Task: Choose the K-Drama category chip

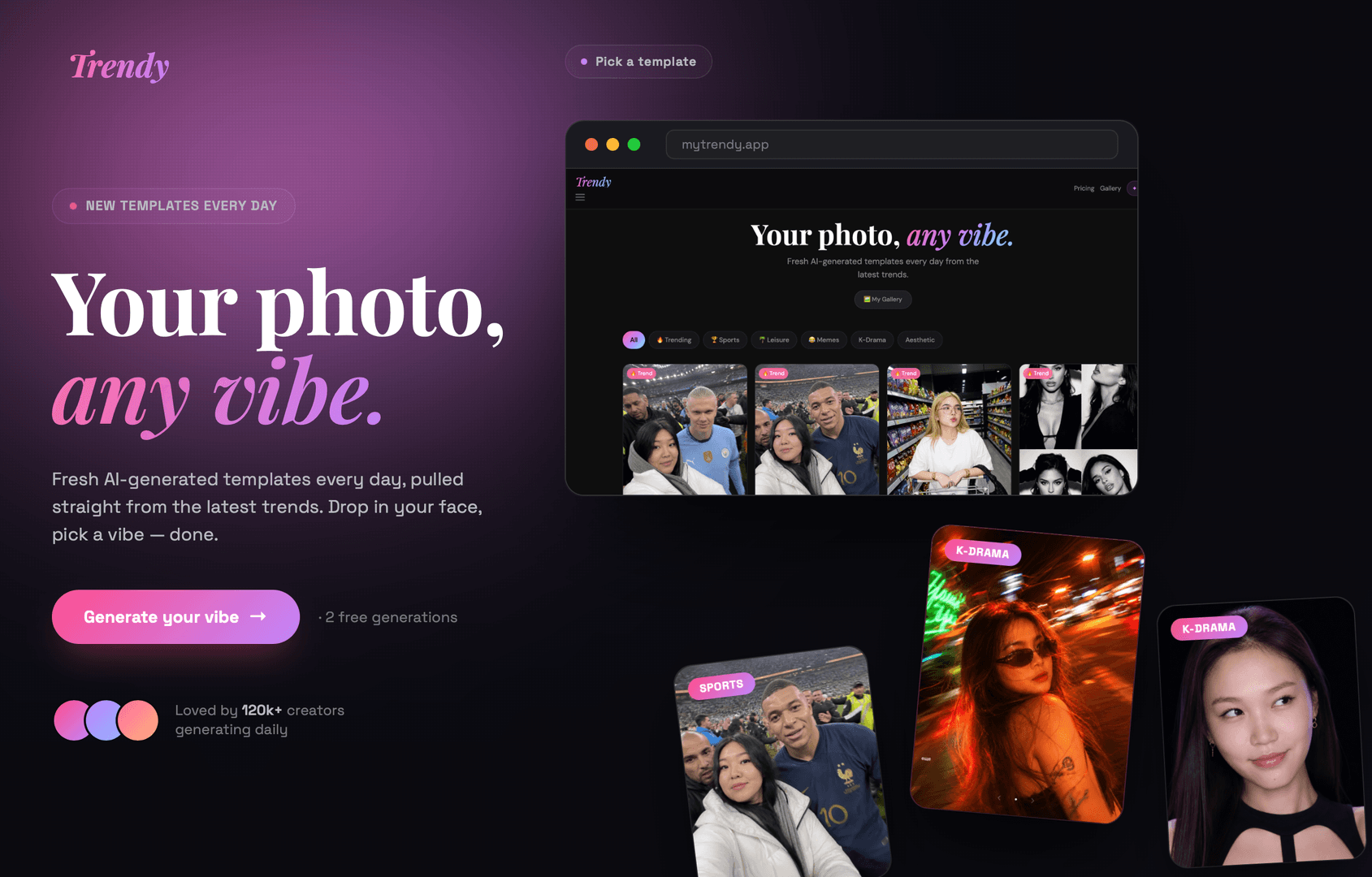Action: [x=872, y=340]
